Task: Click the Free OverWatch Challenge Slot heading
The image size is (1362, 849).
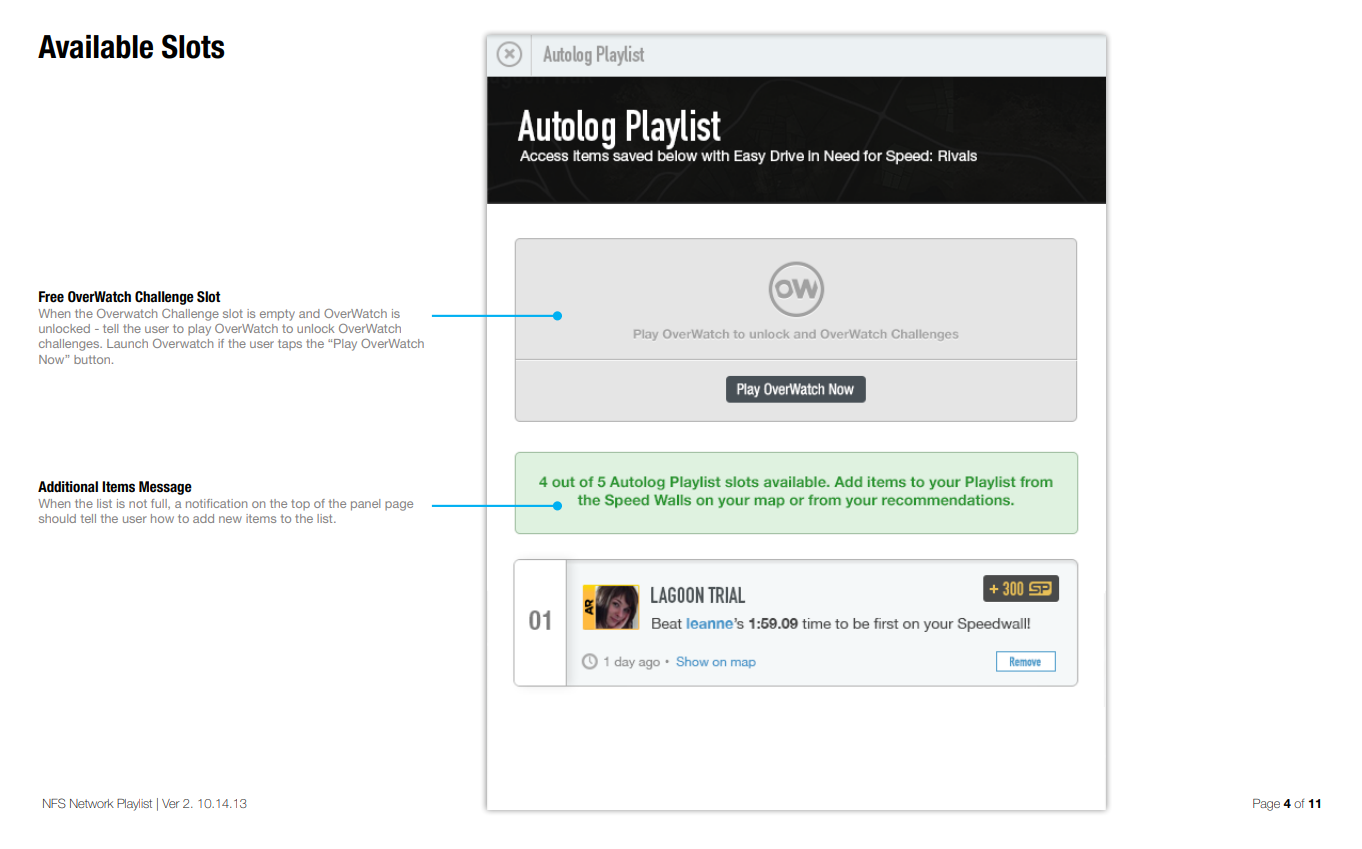Action: (130, 297)
